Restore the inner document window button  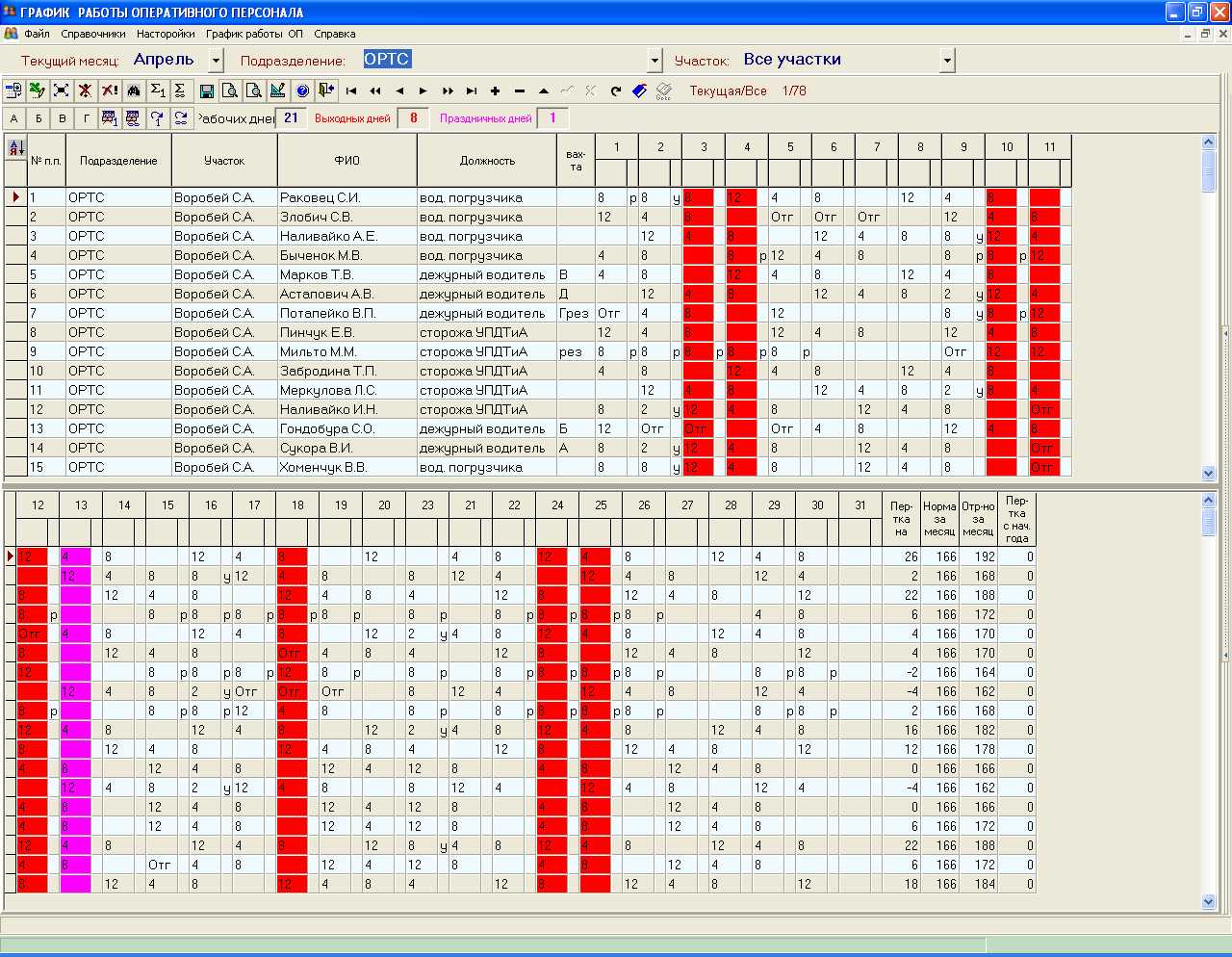1205,34
